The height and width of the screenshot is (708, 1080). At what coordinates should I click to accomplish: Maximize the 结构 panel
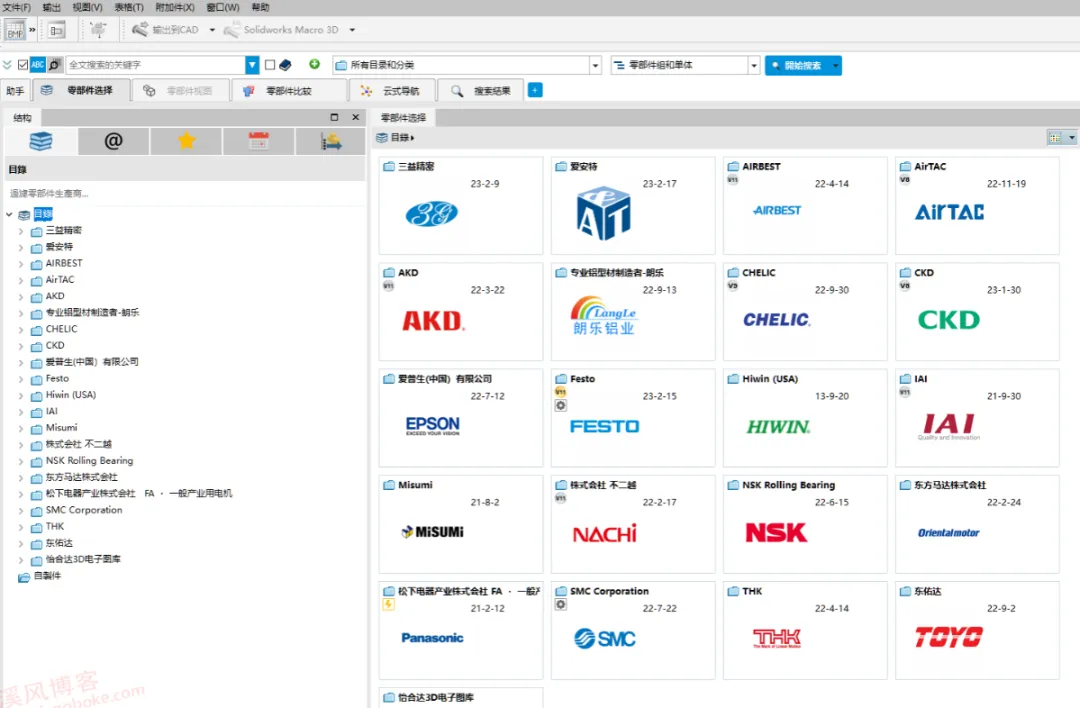coord(334,118)
